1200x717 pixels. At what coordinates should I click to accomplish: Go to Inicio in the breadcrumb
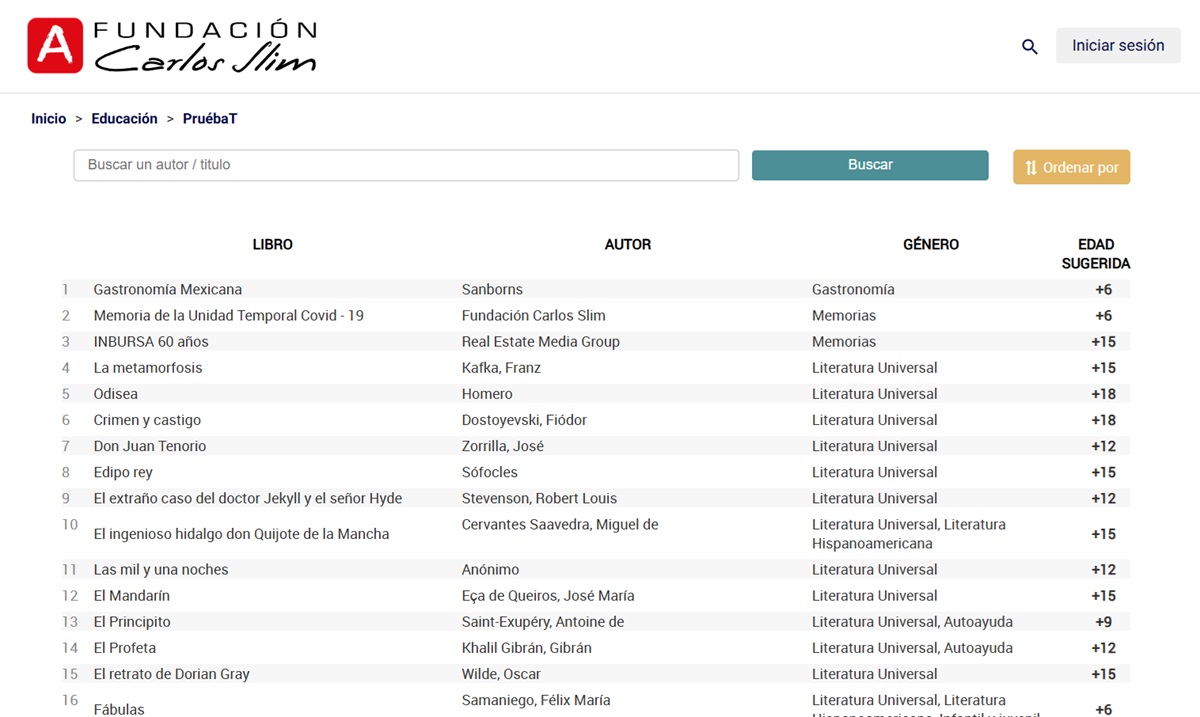[48, 119]
